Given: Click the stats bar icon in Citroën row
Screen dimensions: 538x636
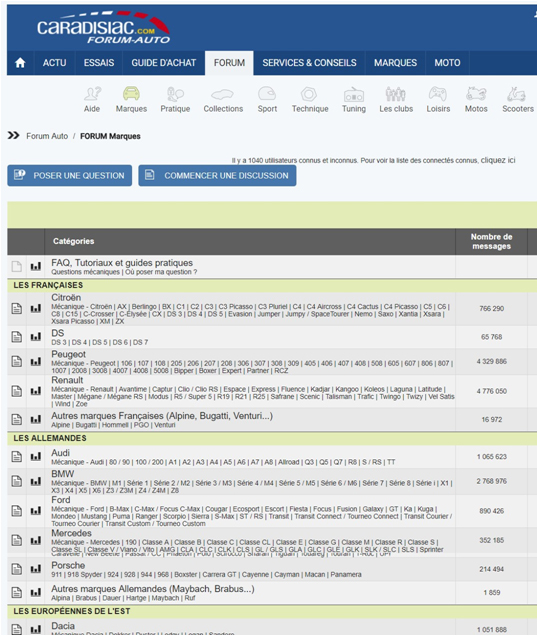Looking at the screenshot, I should 36,309.
